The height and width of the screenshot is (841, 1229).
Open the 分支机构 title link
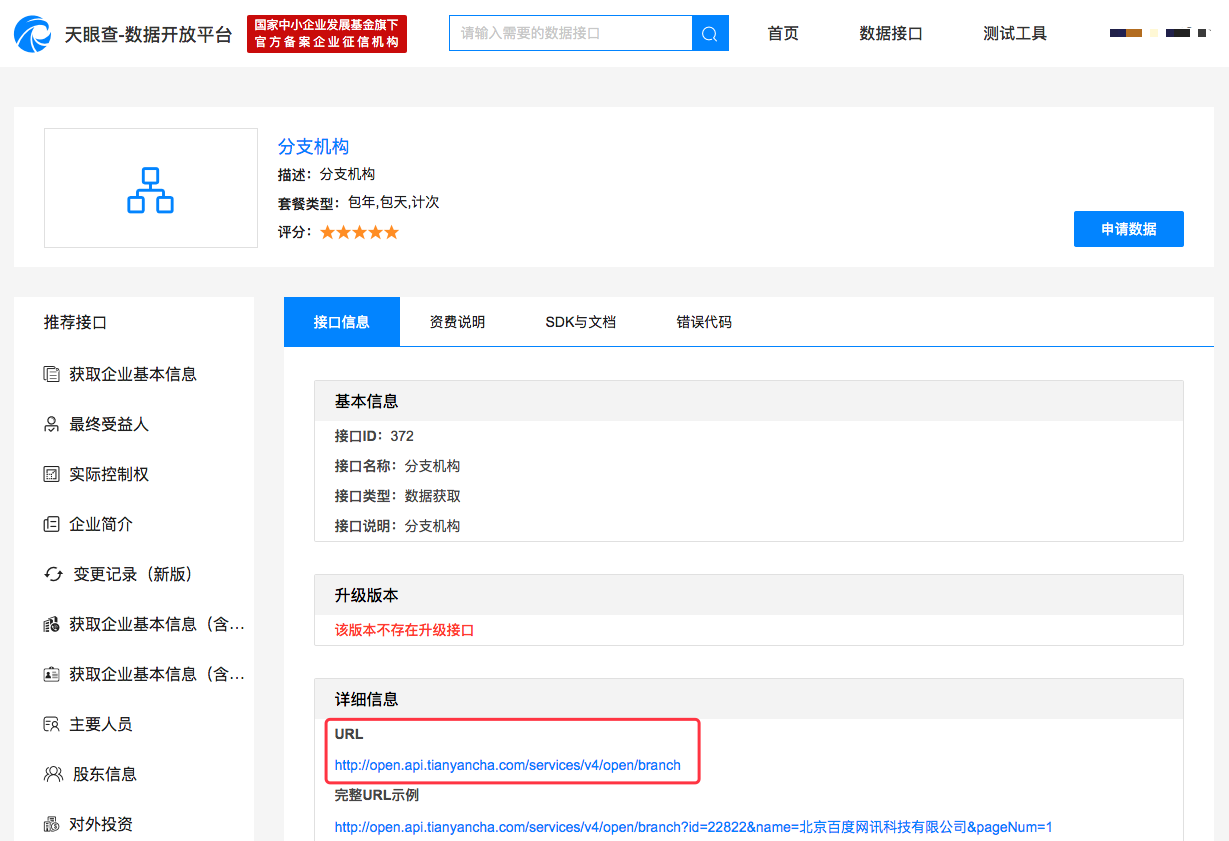click(313, 147)
